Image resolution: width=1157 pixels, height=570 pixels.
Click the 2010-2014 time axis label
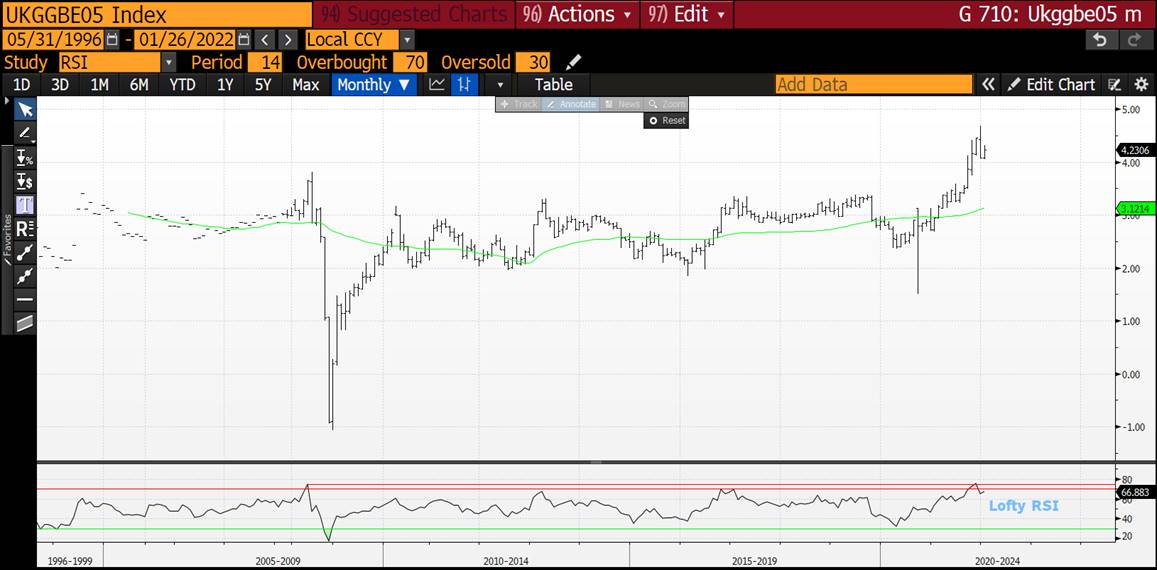click(505, 561)
